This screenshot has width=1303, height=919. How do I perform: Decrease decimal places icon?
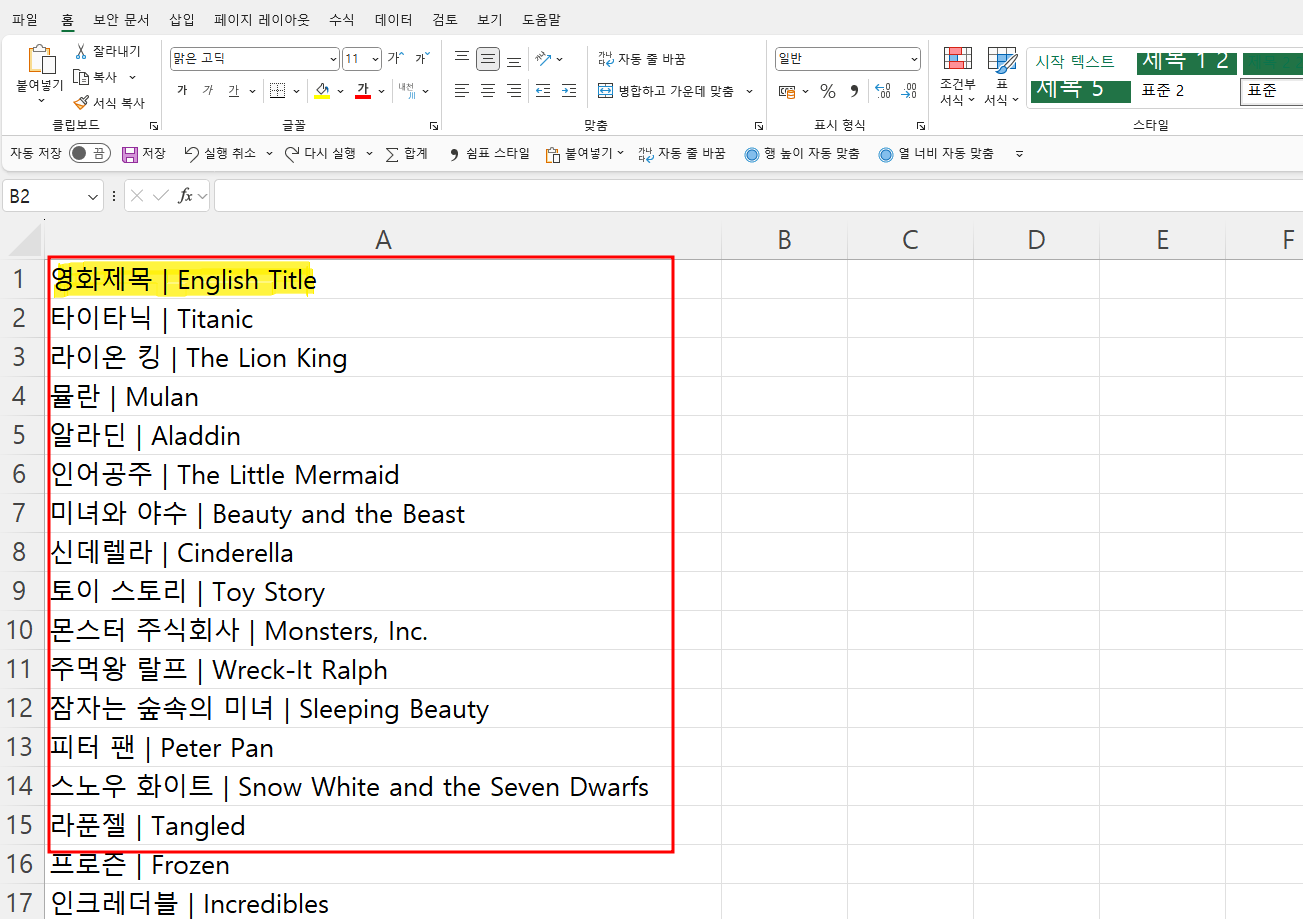[x=909, y=91]
